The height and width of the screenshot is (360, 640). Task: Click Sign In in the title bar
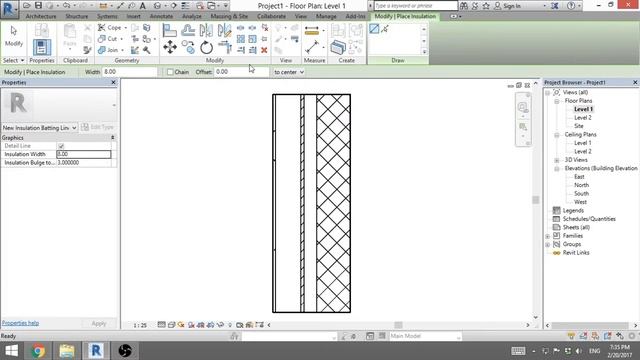[507, 6]
